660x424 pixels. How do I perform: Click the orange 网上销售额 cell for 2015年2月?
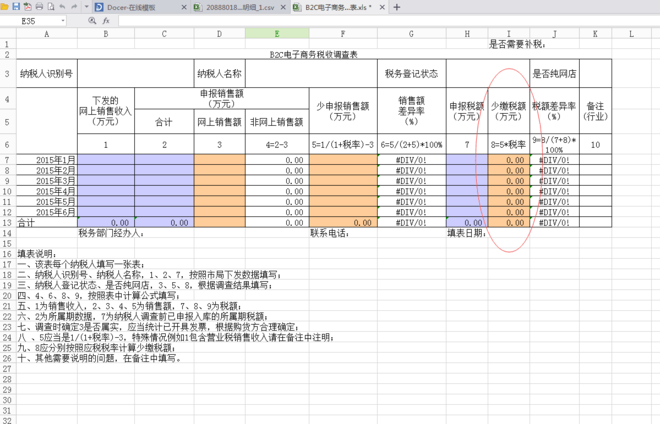219,170
